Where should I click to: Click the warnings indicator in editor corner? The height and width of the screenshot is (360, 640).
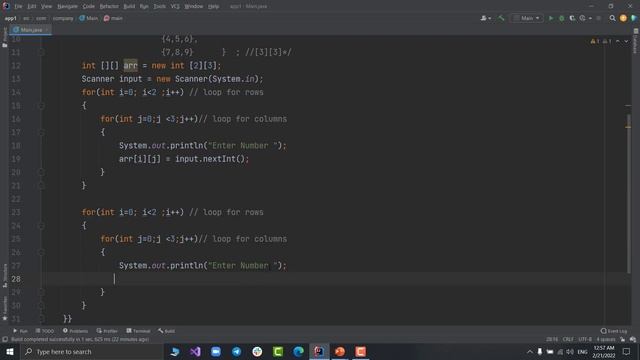pyautogui.click(x=600, y=41)
